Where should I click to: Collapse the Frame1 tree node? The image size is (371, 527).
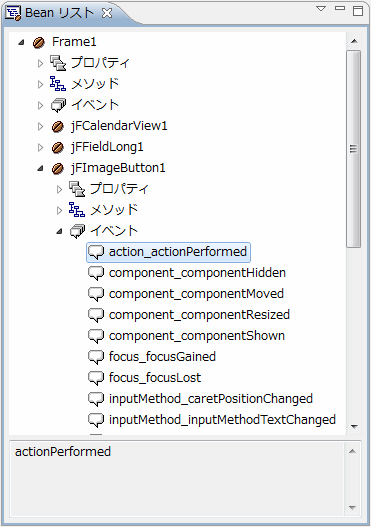22,42
